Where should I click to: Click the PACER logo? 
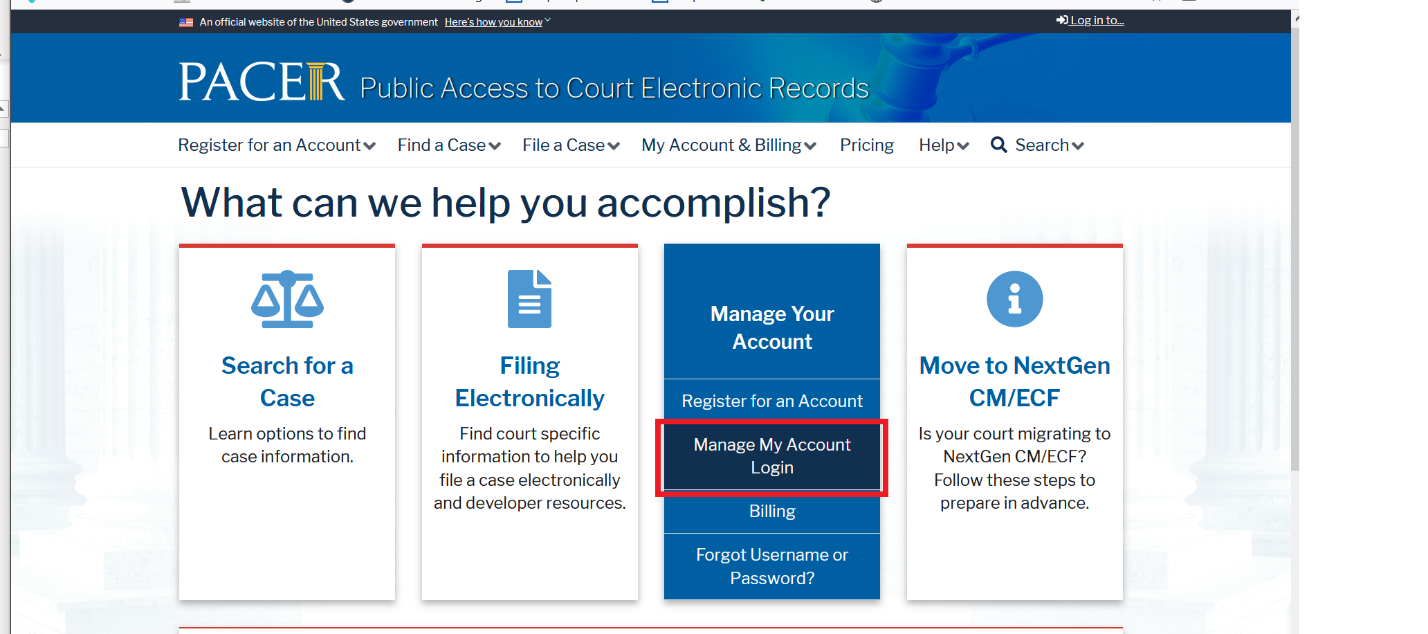pyautogui.click(x=262, y=82)
